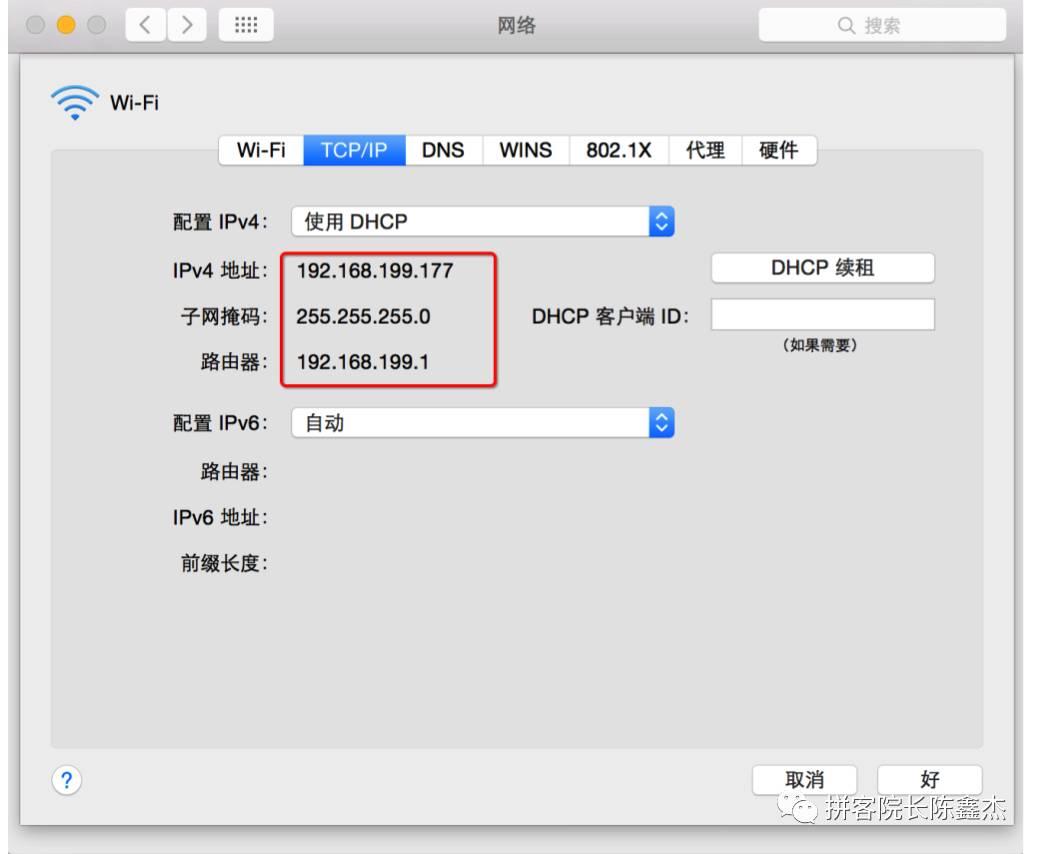This screenshot has width=1040, height=854.
Task: Open the help question mark icon
Action: [x=66, y=779]
